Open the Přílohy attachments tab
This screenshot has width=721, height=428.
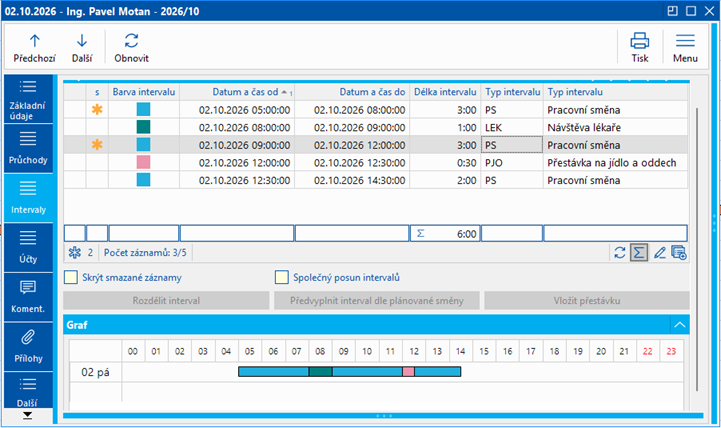28,347
